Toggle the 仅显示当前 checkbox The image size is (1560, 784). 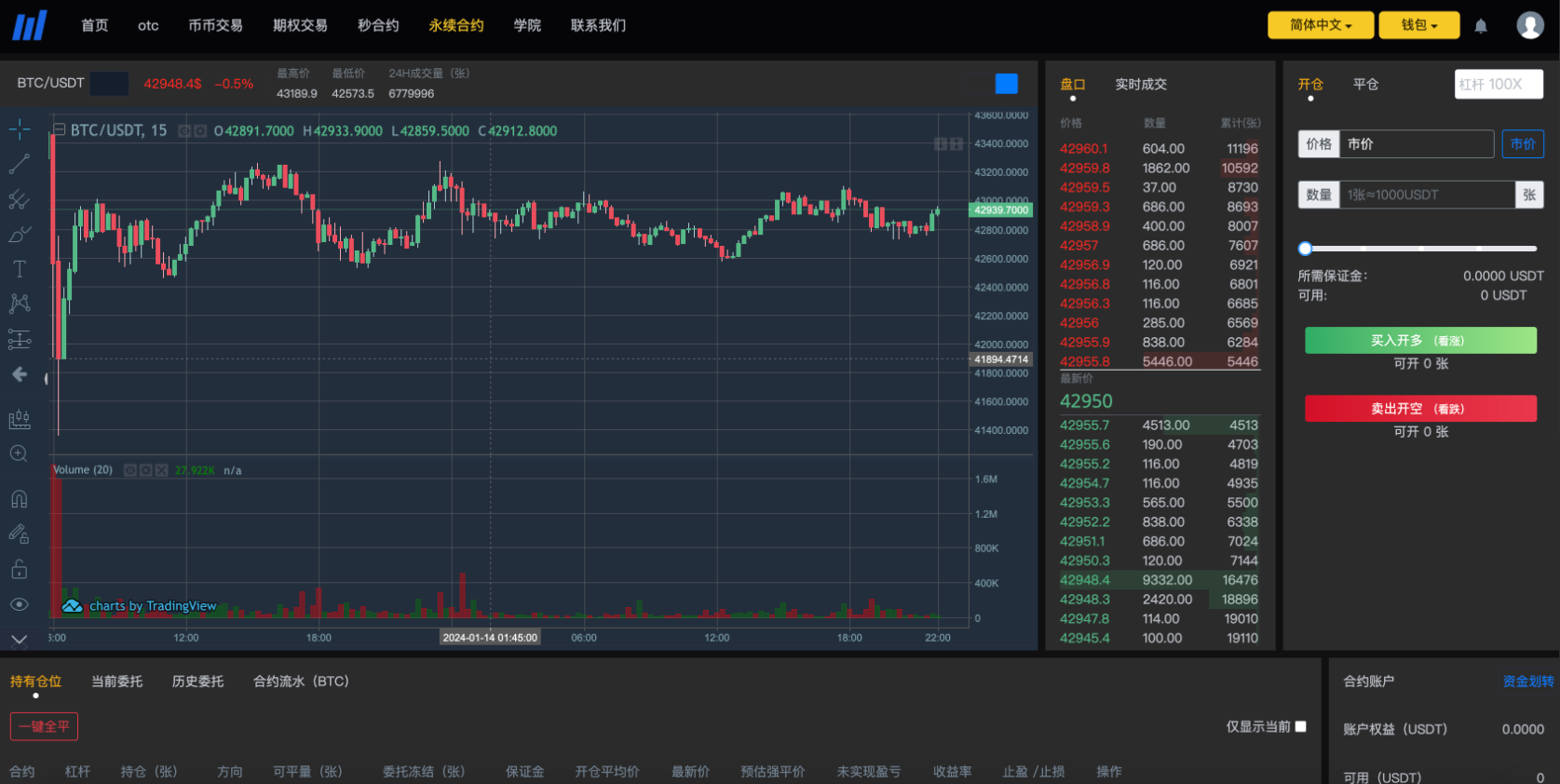pos(1301,726)
